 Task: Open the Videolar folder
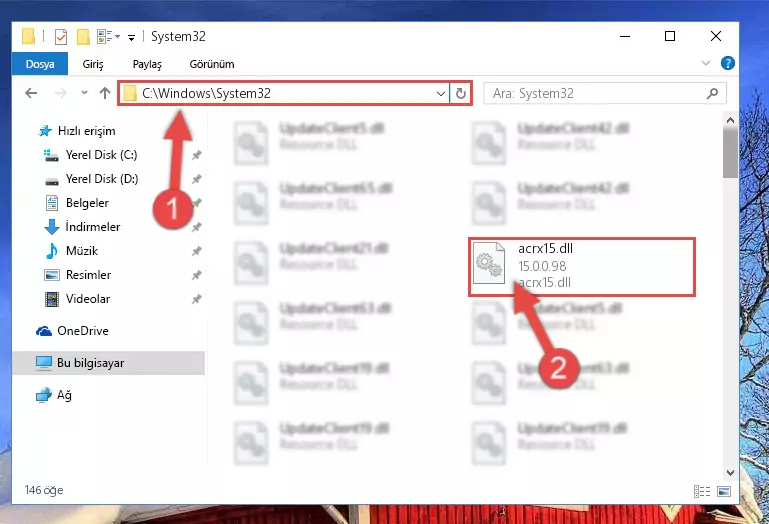coord(77,299)
